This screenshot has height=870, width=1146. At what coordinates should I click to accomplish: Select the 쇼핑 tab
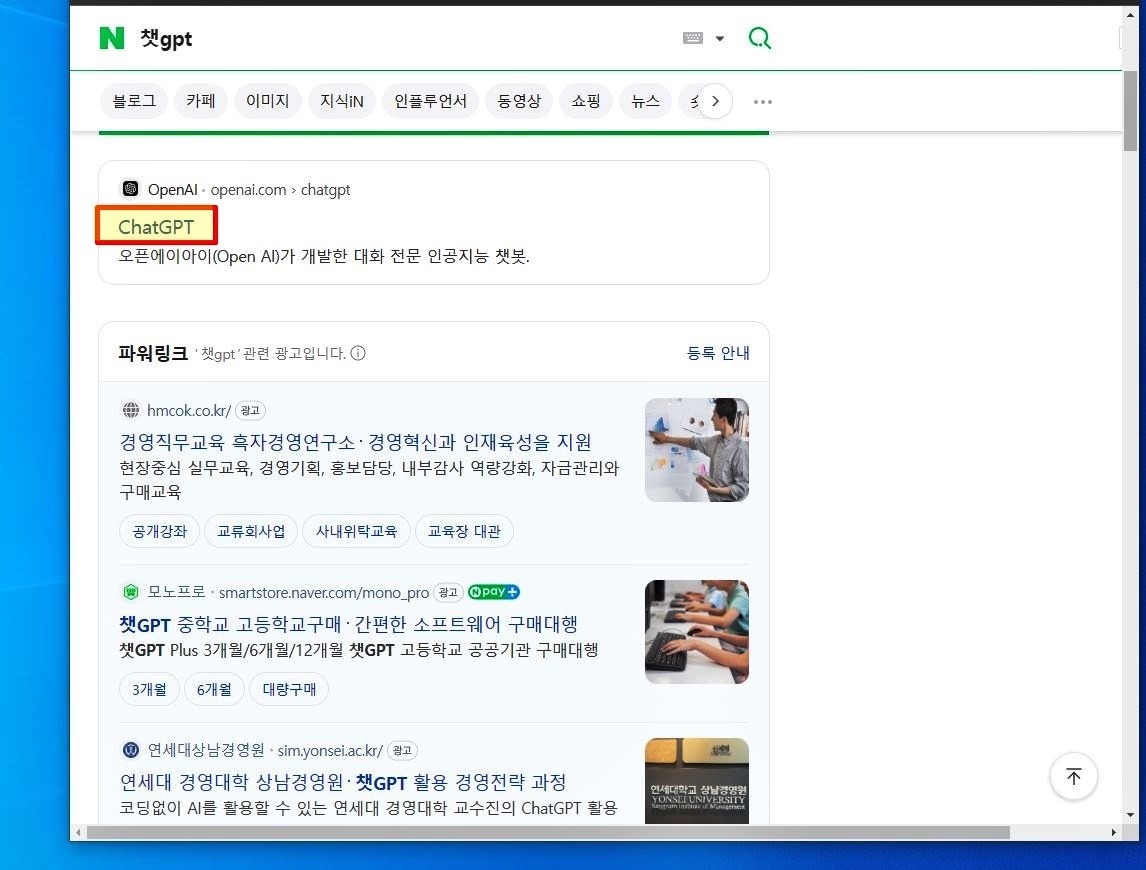pyautogui.click(x=585, y=101)
